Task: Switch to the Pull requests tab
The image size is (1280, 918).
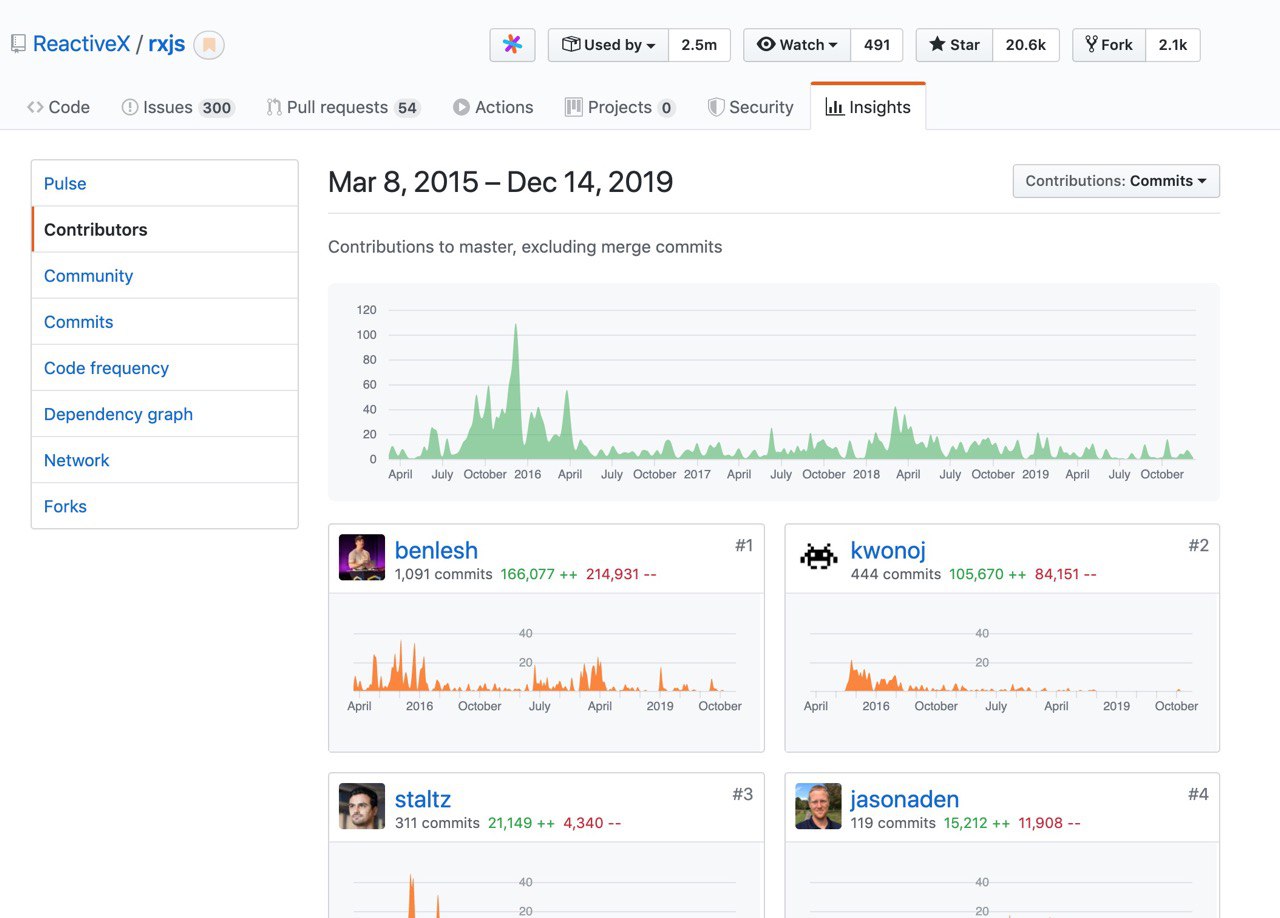Action: [x=343, y=107]
